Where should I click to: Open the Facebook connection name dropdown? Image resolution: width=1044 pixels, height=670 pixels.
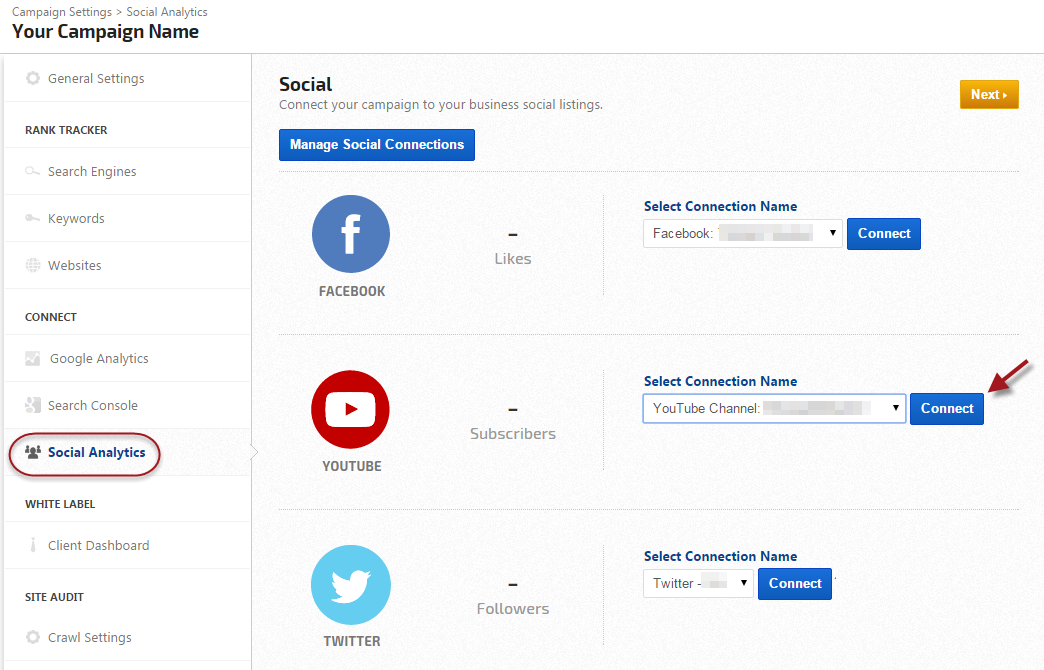743,234
